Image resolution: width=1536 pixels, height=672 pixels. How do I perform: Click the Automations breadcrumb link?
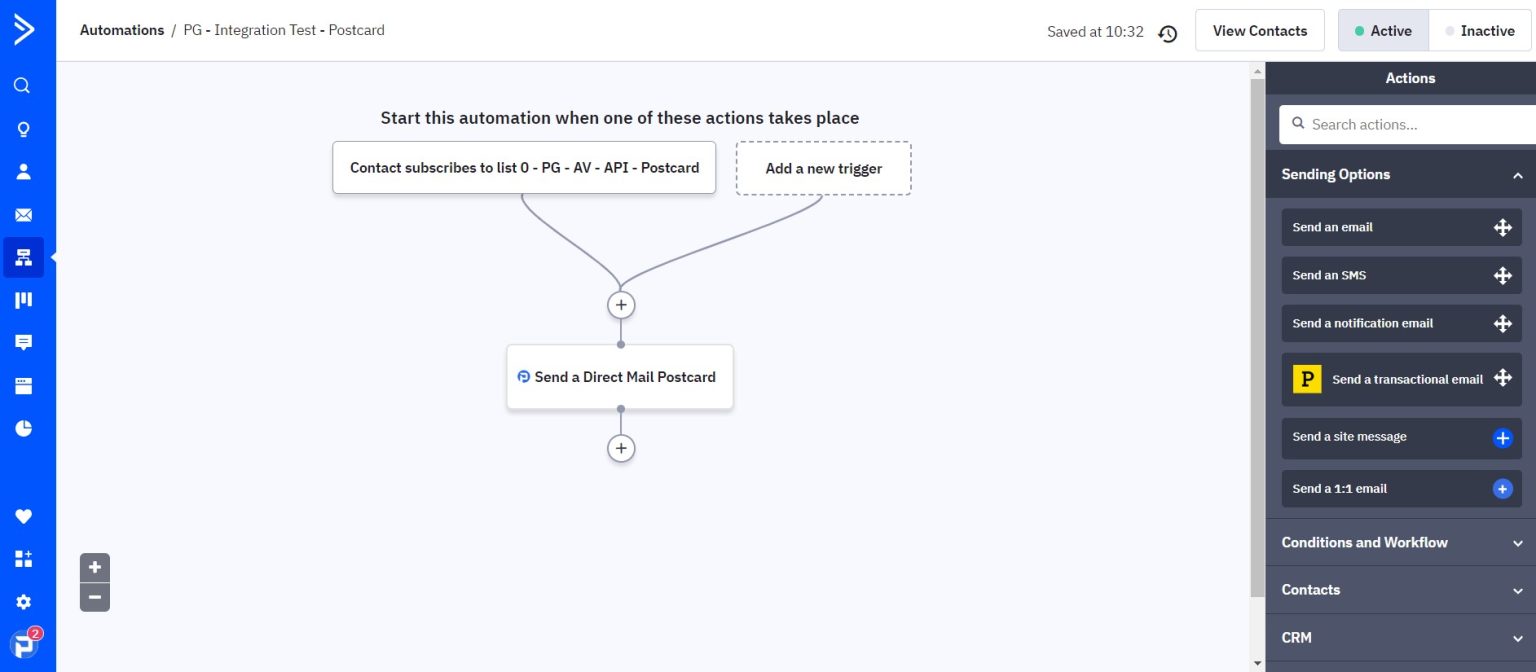coord(122,30)
